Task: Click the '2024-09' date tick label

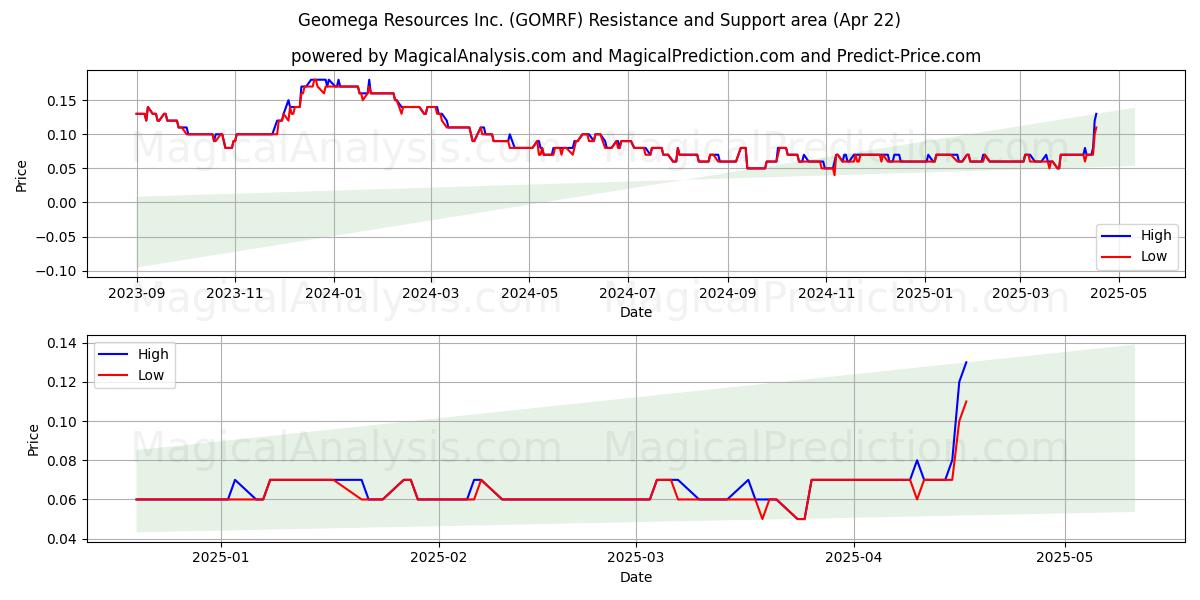Action: 727,292
